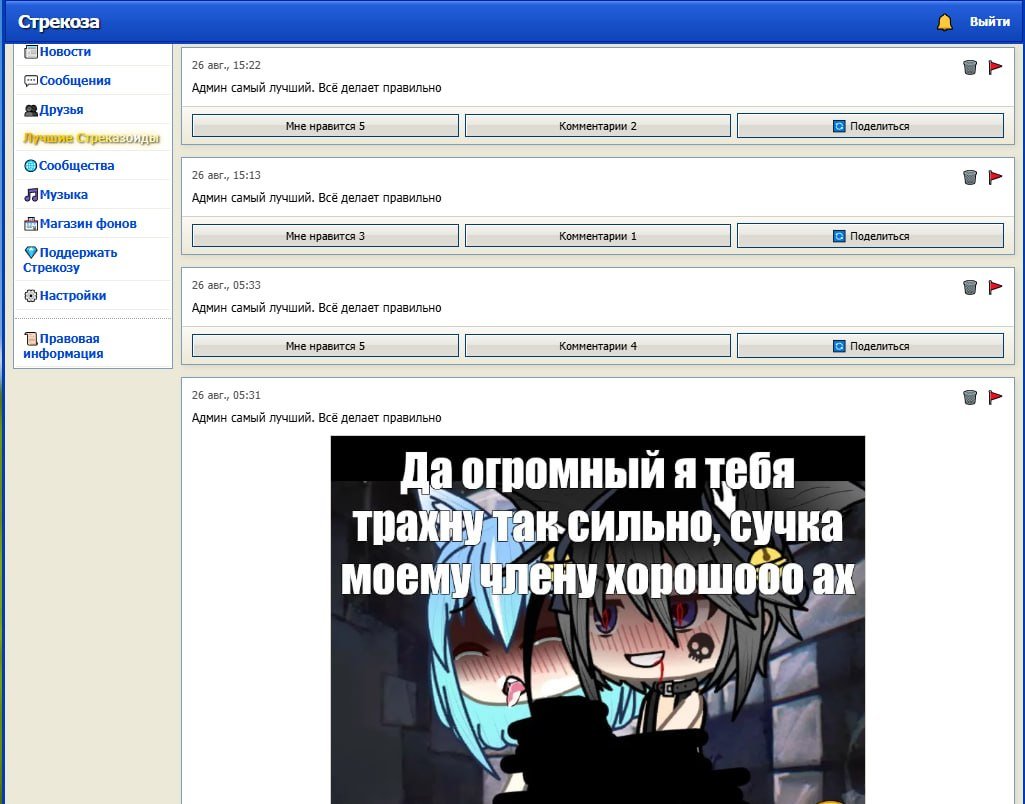
Task: Click the Настройки gear icon
Action: click(x=31, y=296)
